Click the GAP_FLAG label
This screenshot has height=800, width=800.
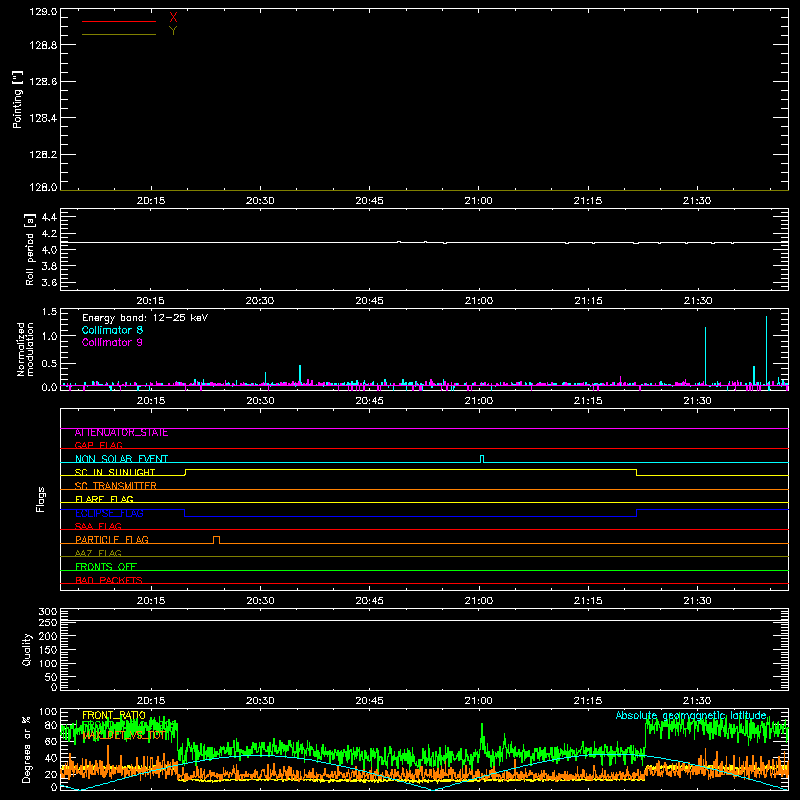tap(98, 445)
